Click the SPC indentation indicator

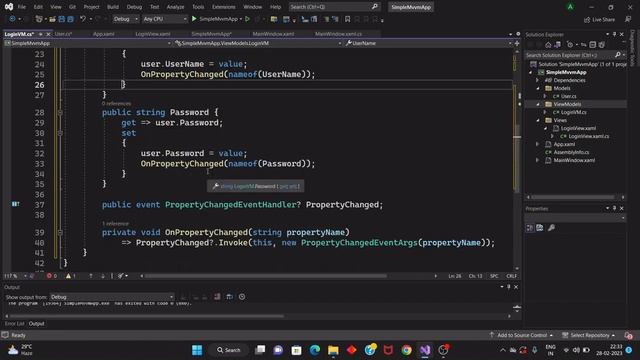click(x=494, y=276)
